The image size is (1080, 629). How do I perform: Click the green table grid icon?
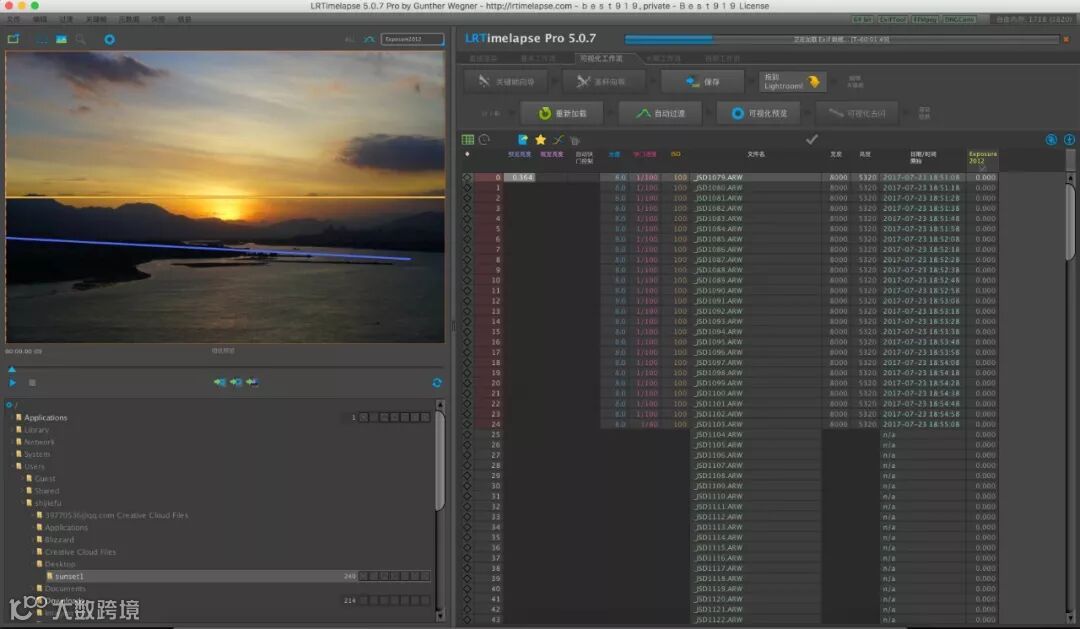467,140
